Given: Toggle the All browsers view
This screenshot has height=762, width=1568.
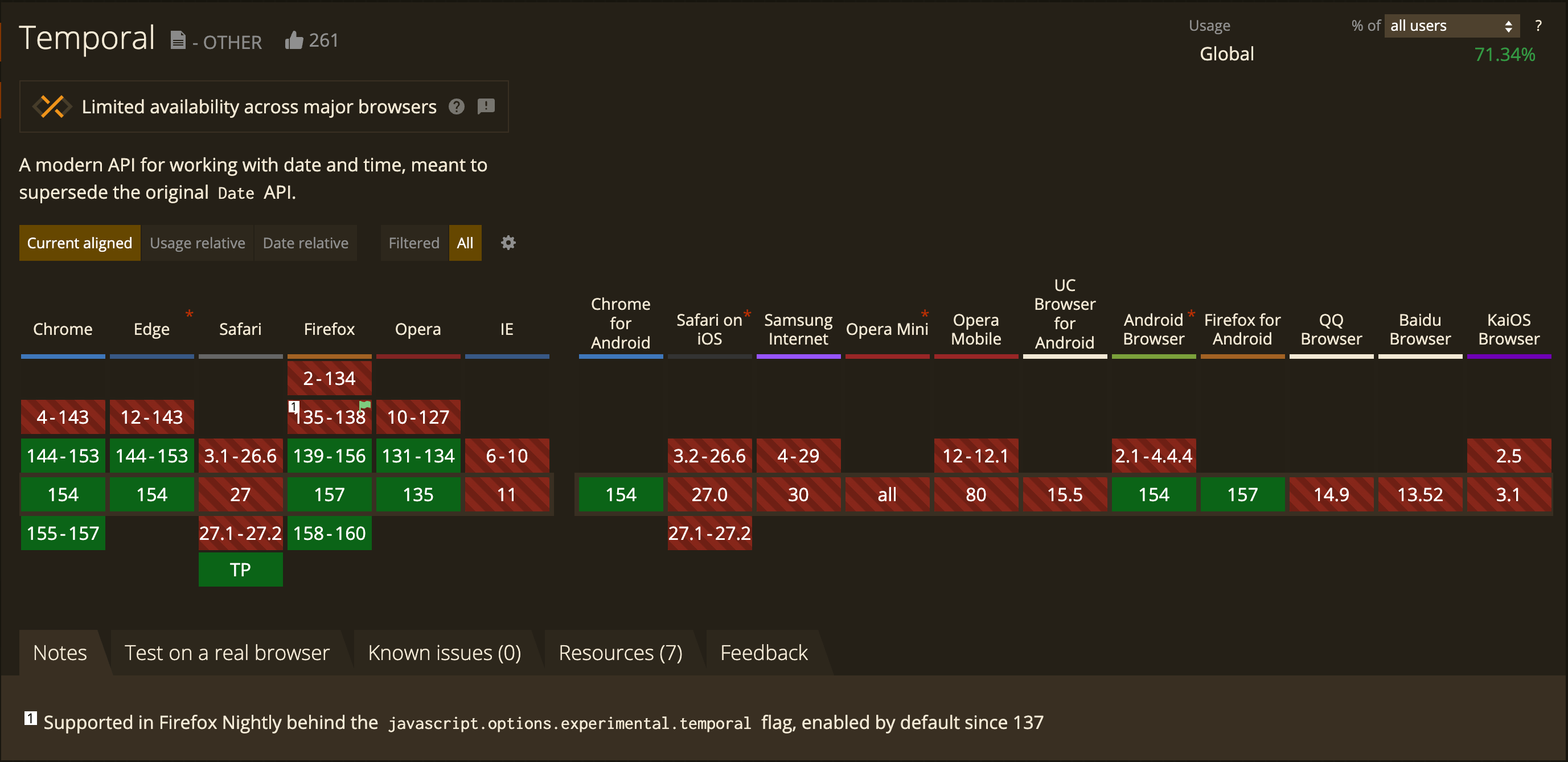Looking at the screenshot, I should [465, 243].
